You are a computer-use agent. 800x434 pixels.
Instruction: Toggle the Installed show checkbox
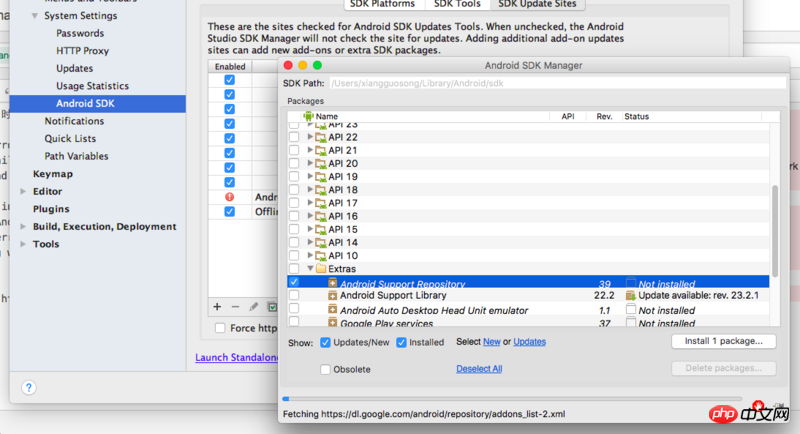coord(402,342)
